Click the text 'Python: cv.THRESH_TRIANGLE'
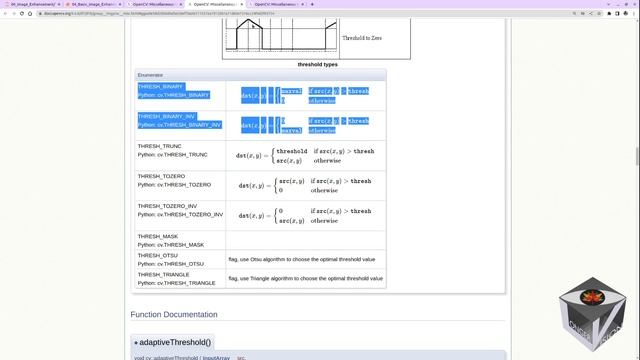The image size is (640, 360). pos(176,283)
